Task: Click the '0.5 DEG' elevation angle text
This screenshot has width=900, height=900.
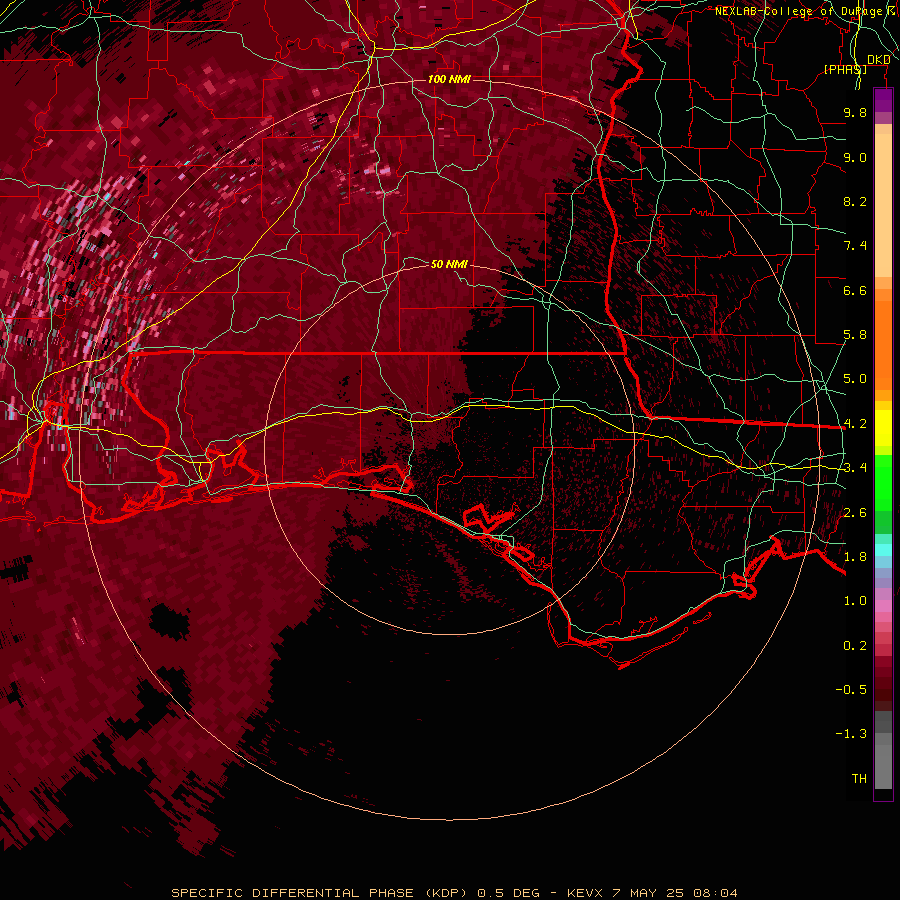Action: coord(509,893)
